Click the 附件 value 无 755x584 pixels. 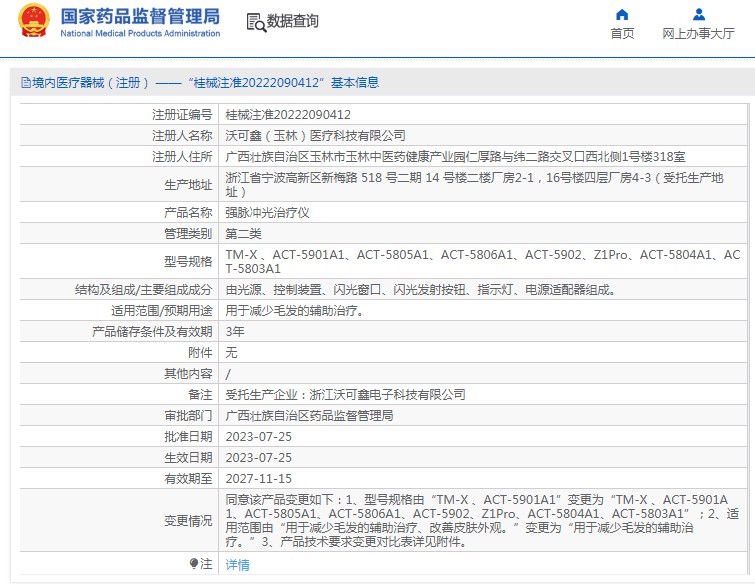click(231, 352)
